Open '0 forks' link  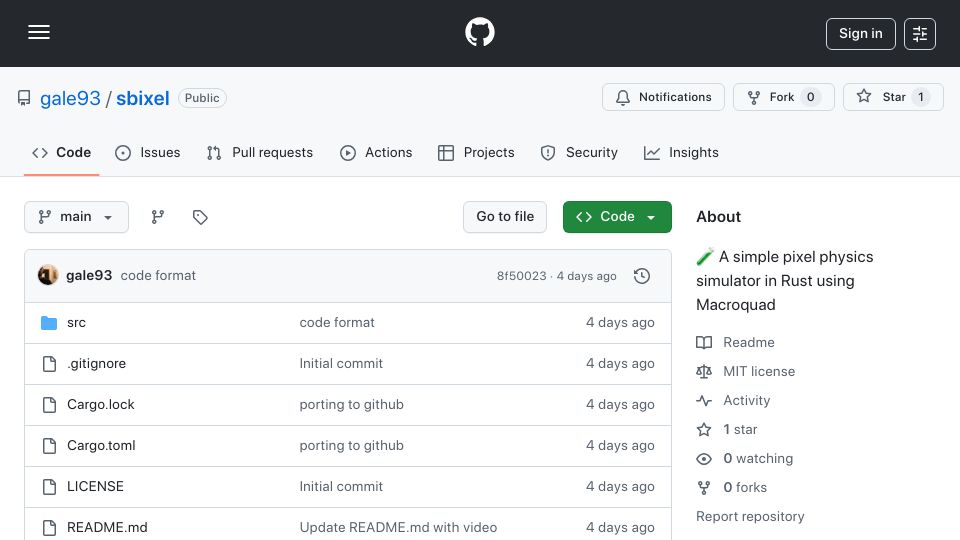click(x=732, y=488)
